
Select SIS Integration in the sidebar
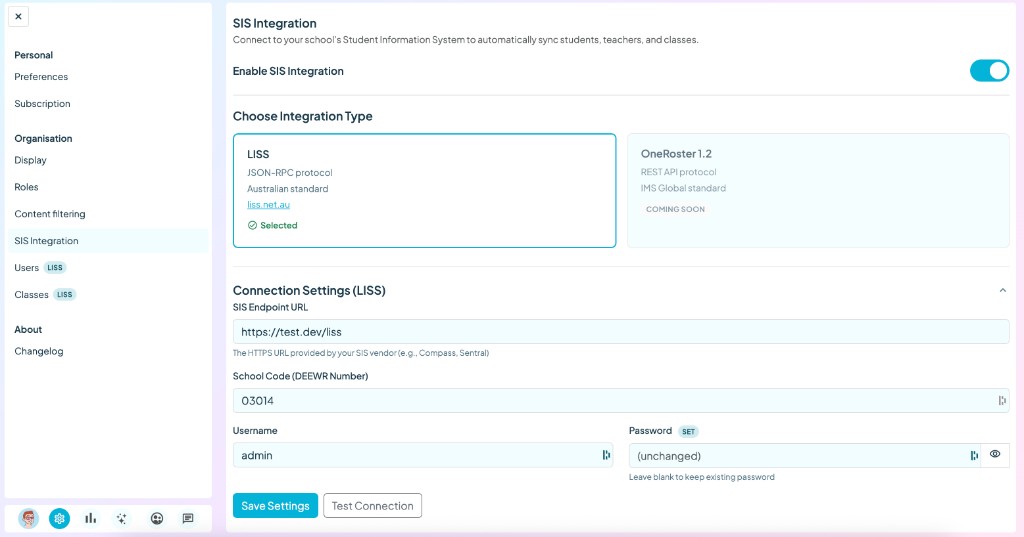pyautogui.click(x=108, y=240)
